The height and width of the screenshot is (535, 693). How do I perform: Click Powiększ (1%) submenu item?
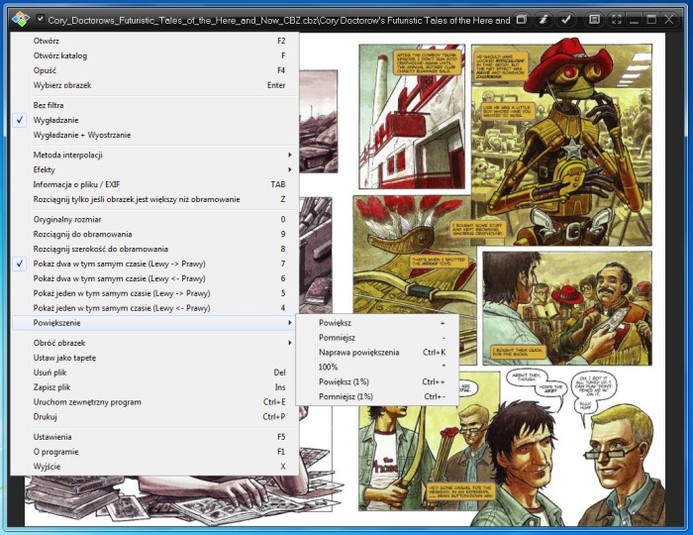coord(377,382)
